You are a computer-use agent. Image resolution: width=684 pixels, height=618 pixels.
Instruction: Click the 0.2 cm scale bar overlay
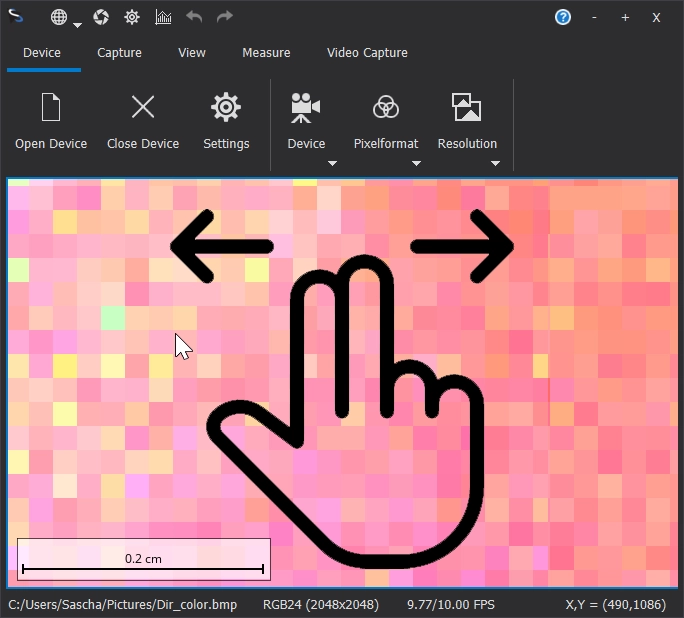point(143,560)
